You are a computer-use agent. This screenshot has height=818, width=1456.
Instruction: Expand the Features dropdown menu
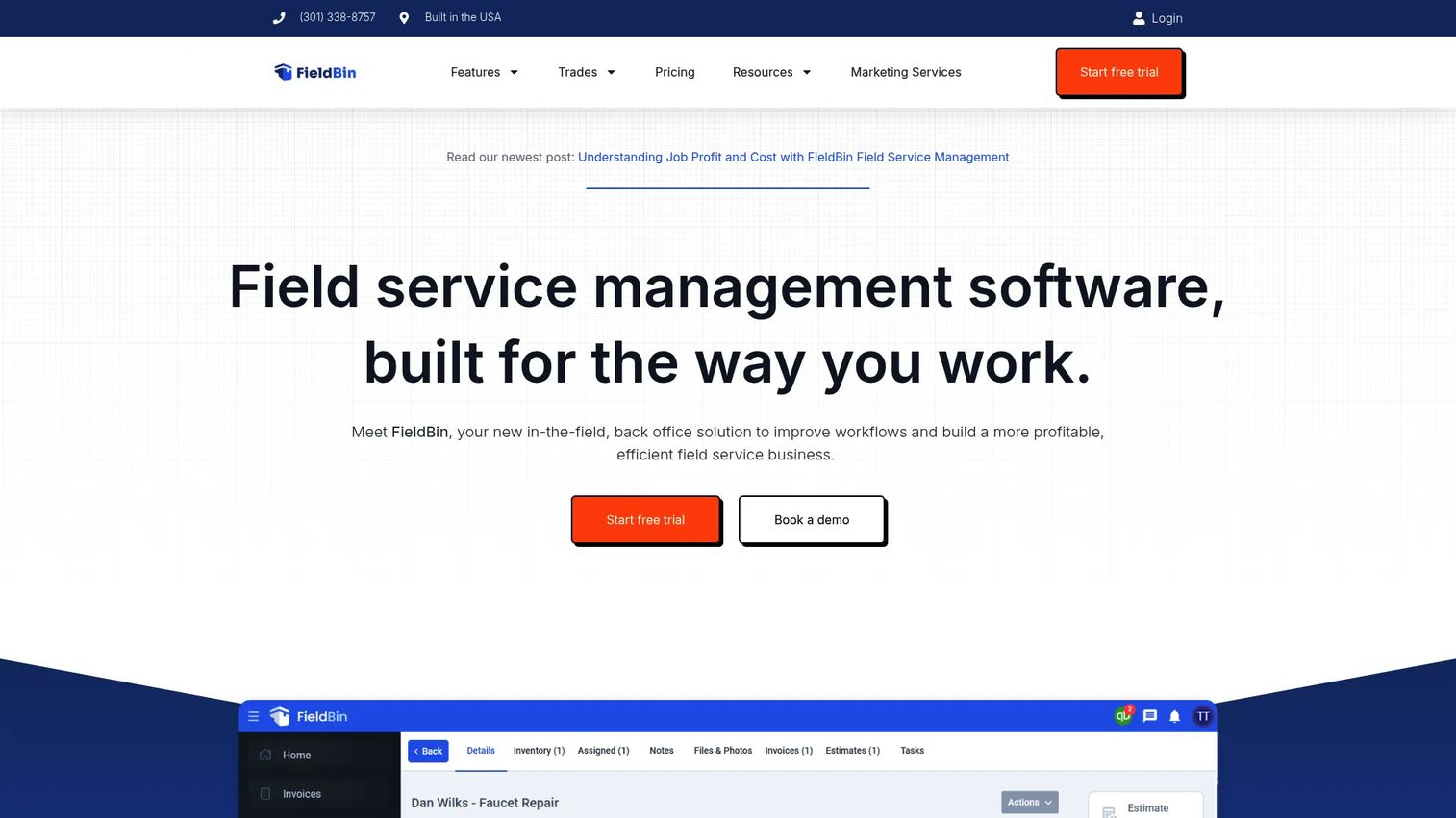click(485, 72)
